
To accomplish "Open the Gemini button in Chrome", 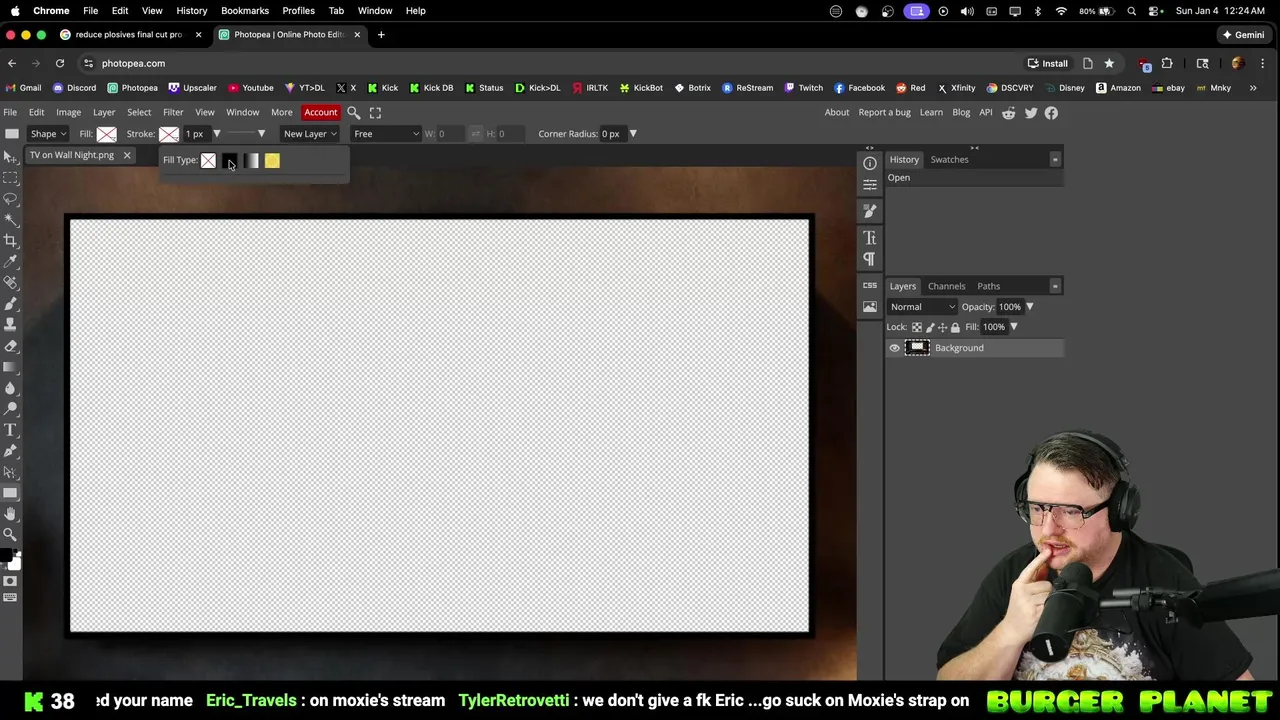I will tap(1243, 35).
